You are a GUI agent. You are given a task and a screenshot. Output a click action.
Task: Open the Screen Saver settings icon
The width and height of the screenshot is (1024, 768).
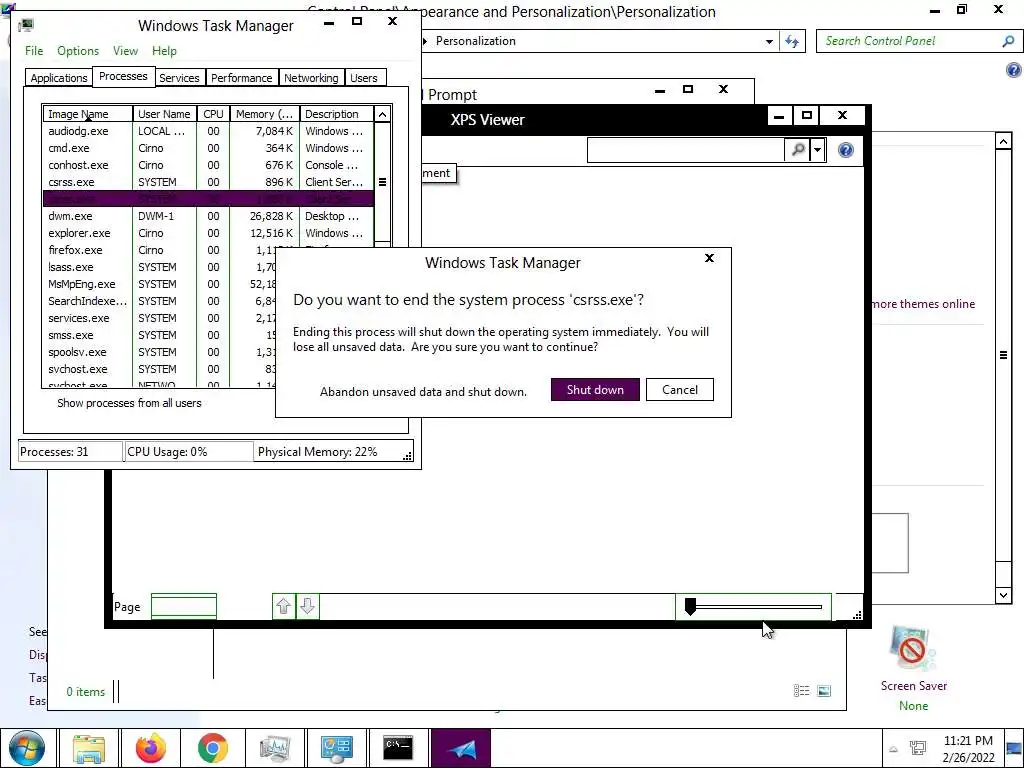coord(913,650)
